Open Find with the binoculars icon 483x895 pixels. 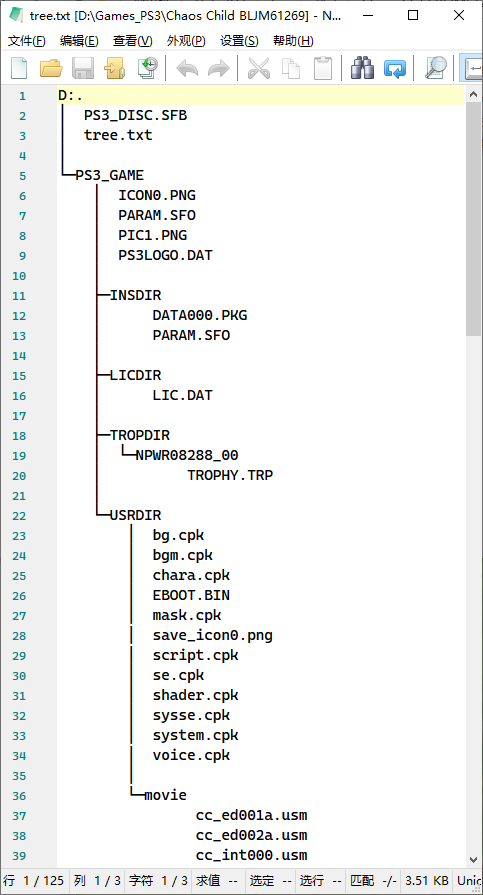(x=362, y=68)
